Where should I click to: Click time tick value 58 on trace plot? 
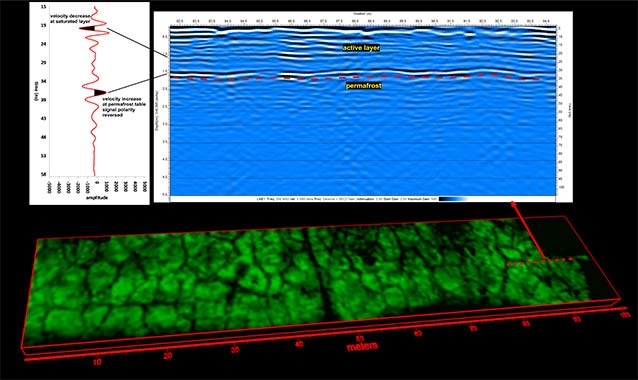[x=43, y=174]
